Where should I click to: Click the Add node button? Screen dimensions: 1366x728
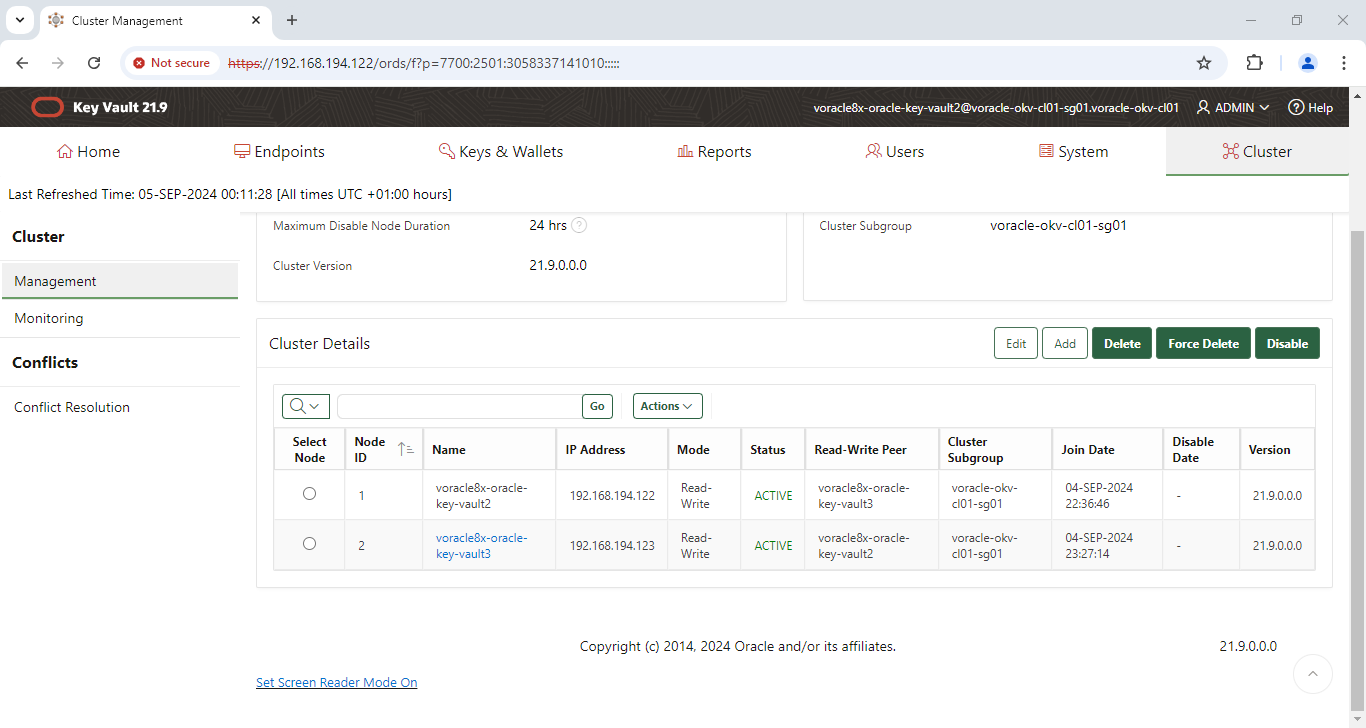click(1065, 343)
